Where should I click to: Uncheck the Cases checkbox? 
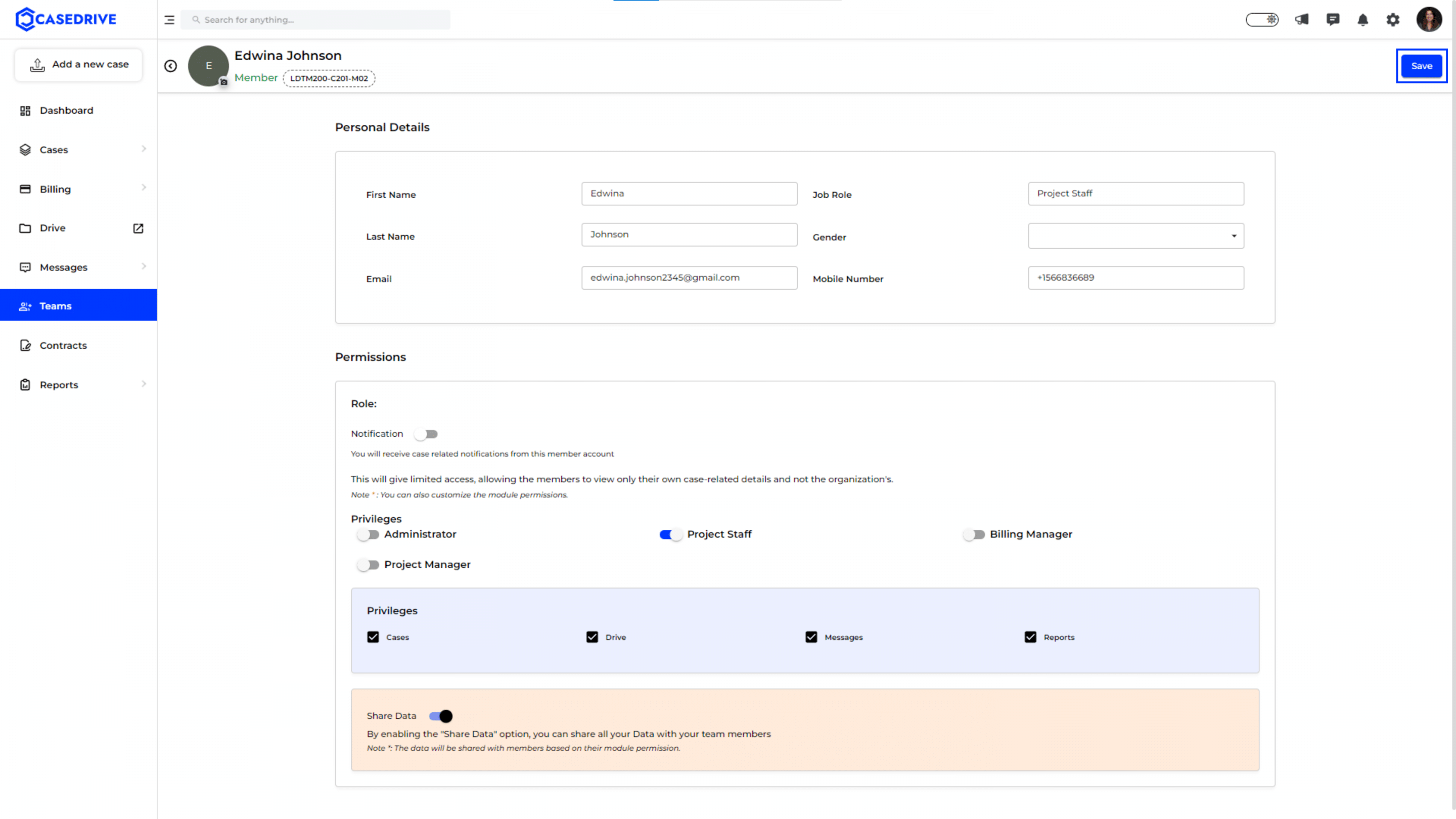click(x=373, y=637)
